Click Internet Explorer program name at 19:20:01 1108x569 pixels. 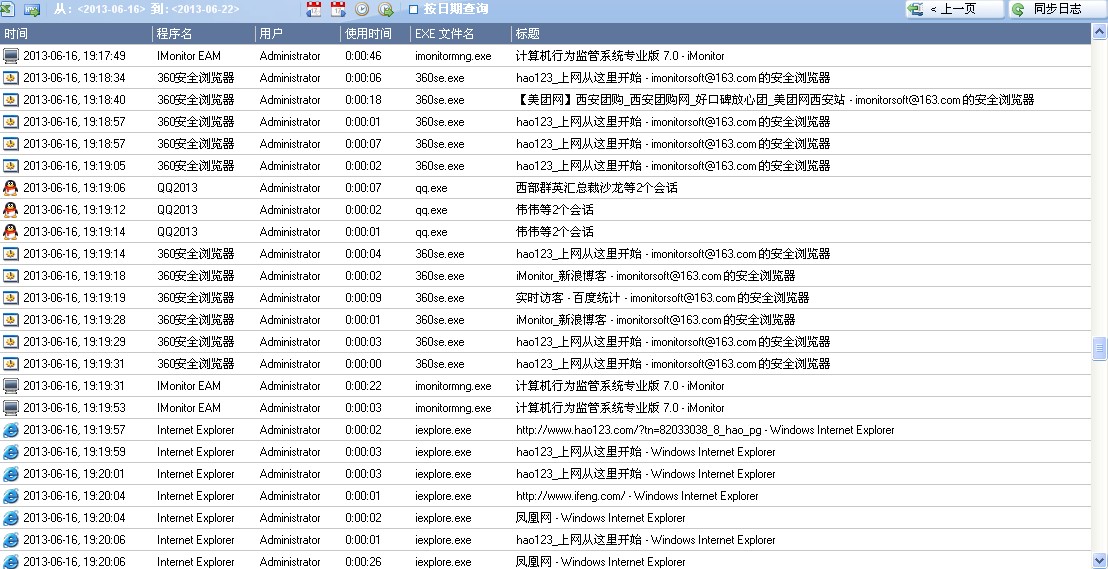point(196,474)
